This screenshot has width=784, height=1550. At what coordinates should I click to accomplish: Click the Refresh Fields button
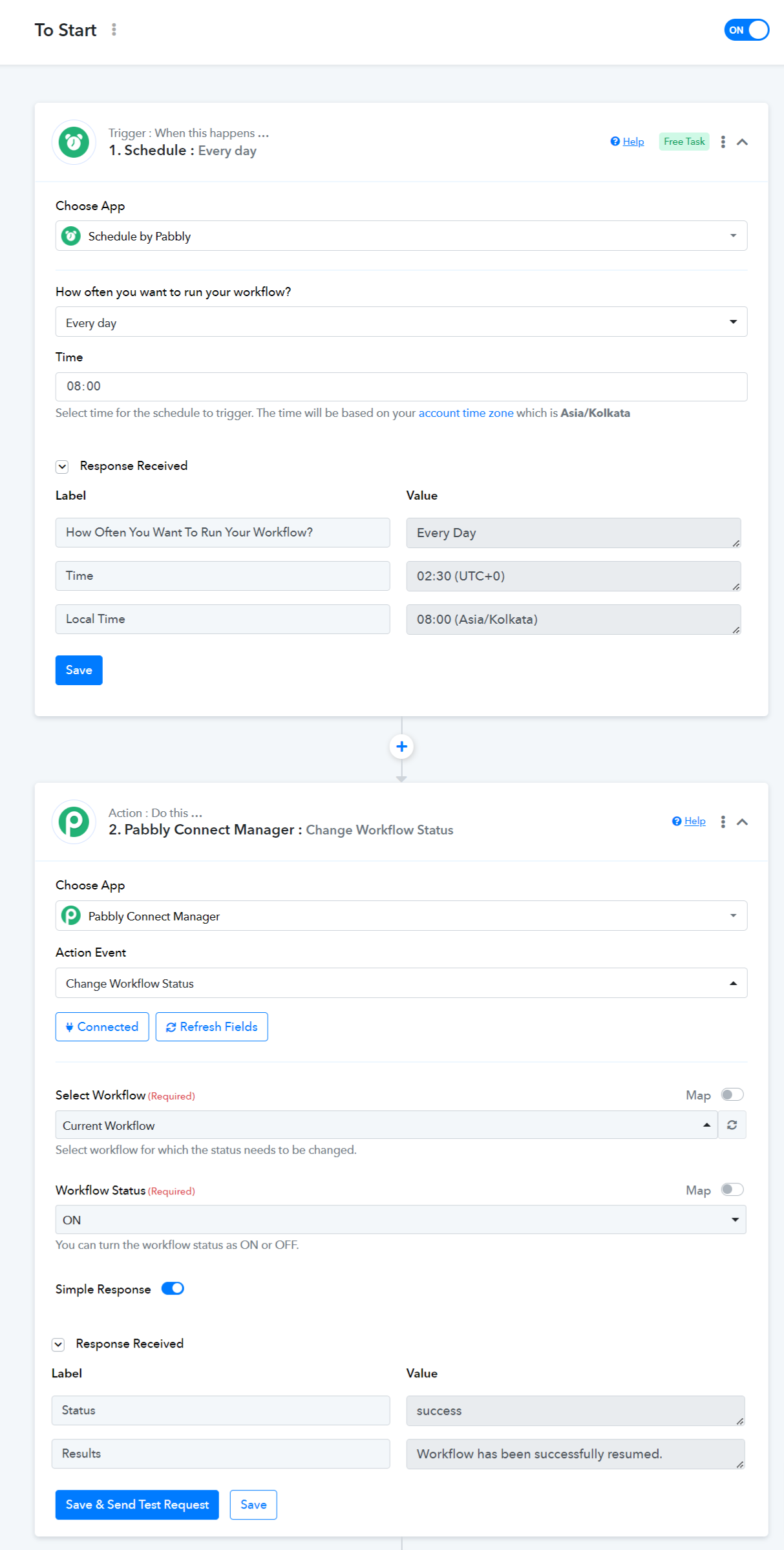tap(212, 1026)
